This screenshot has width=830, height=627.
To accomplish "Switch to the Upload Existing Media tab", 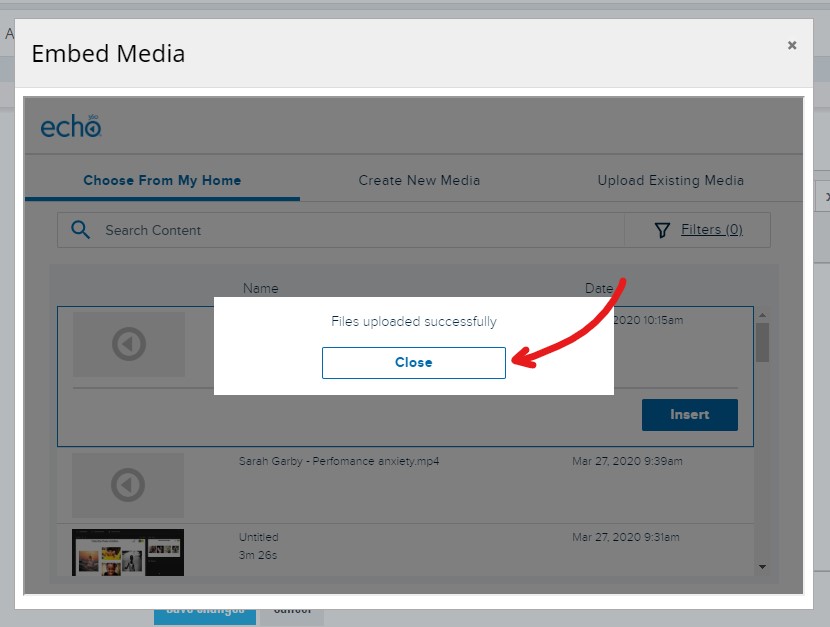I will 670,180.
